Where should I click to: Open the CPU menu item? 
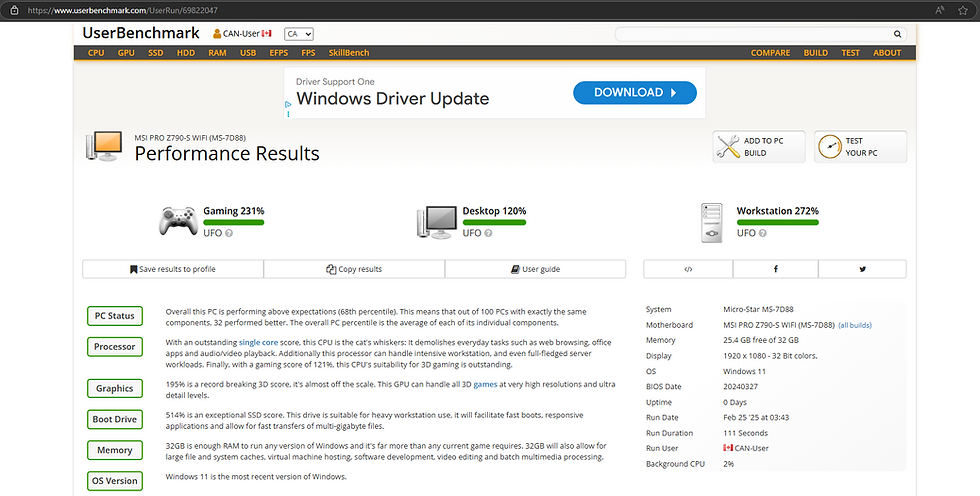[96, 53]
